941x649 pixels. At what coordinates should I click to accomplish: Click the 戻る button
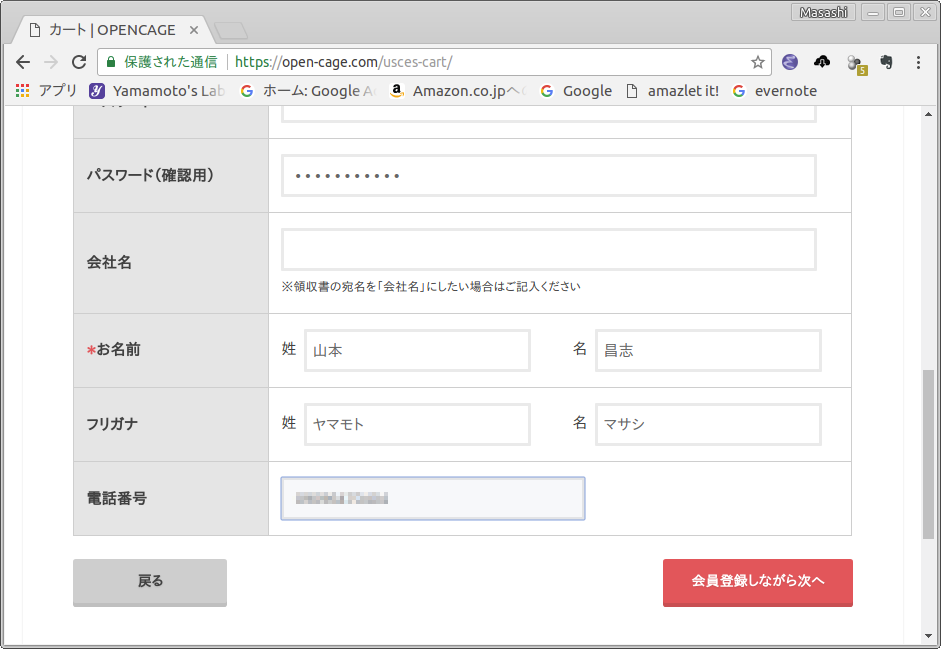150,582
